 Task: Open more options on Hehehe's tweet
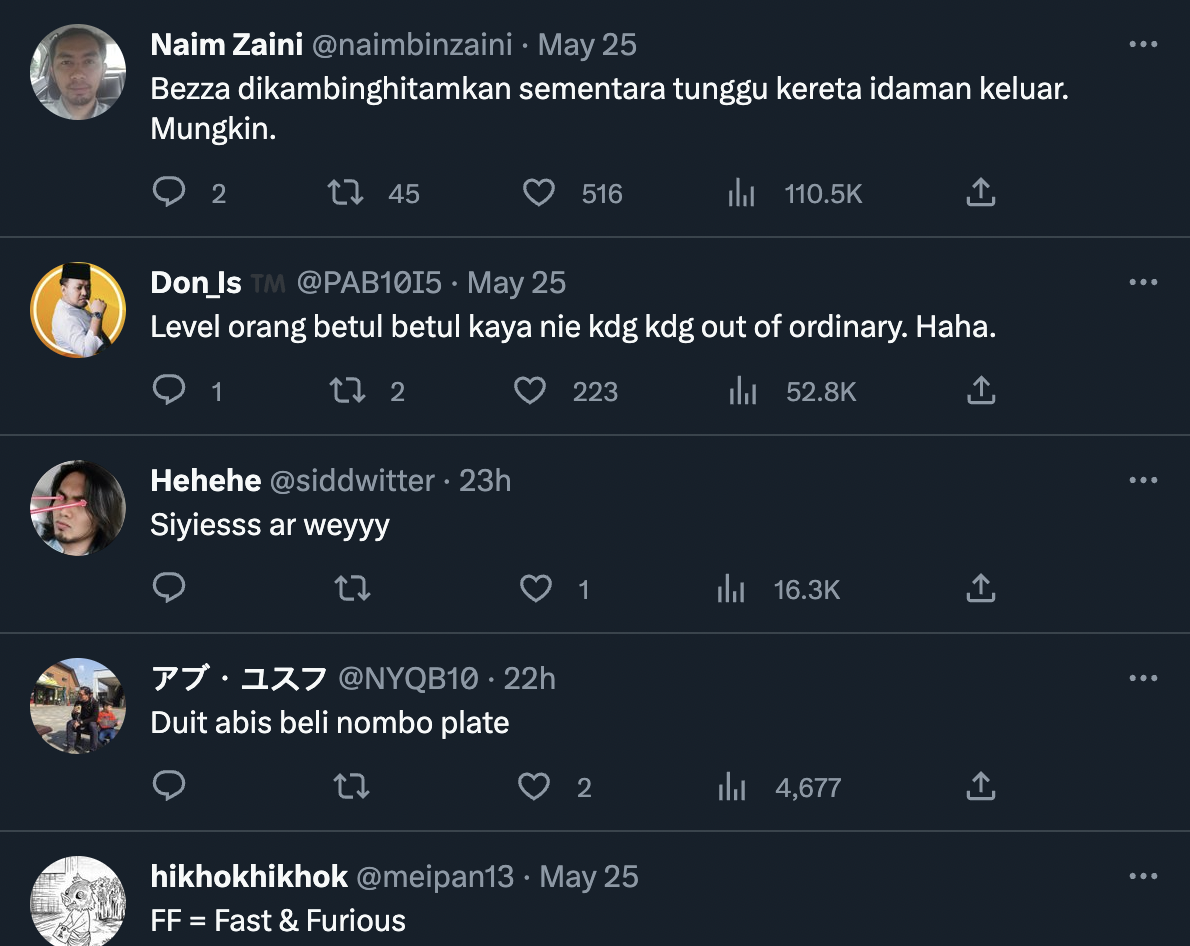[1143, 481]
